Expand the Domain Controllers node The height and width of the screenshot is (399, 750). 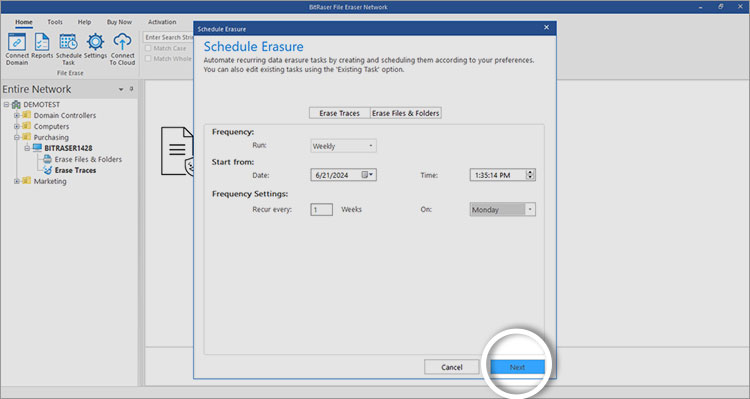[x=17, y=115]
